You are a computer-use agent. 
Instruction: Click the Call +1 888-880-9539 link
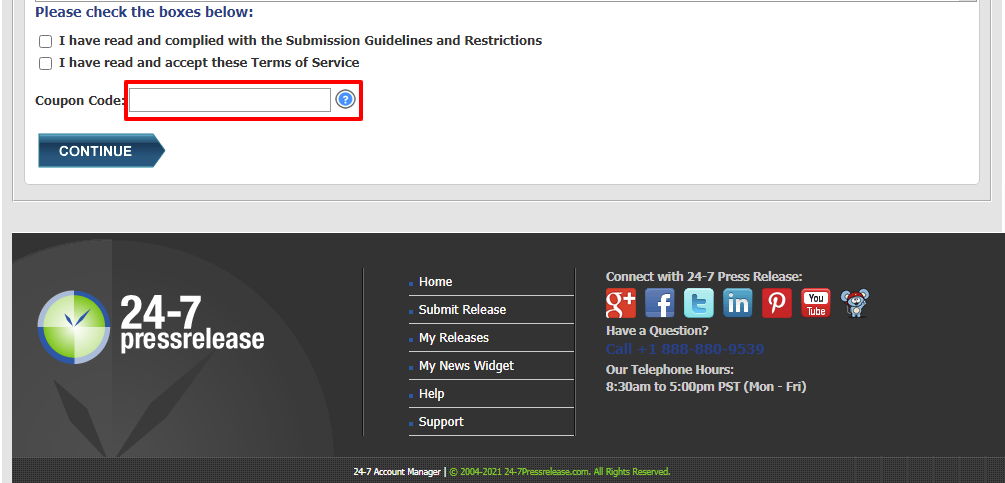[x=685, y=349]
